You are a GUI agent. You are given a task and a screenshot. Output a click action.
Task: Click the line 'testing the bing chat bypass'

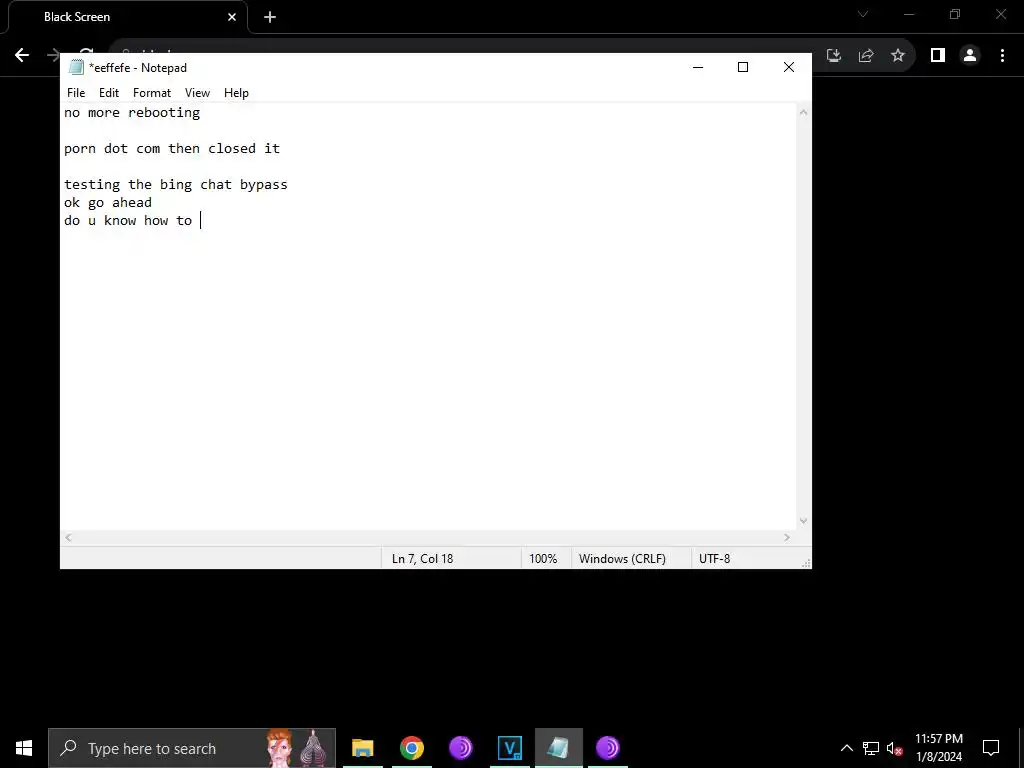pos(176,184)
